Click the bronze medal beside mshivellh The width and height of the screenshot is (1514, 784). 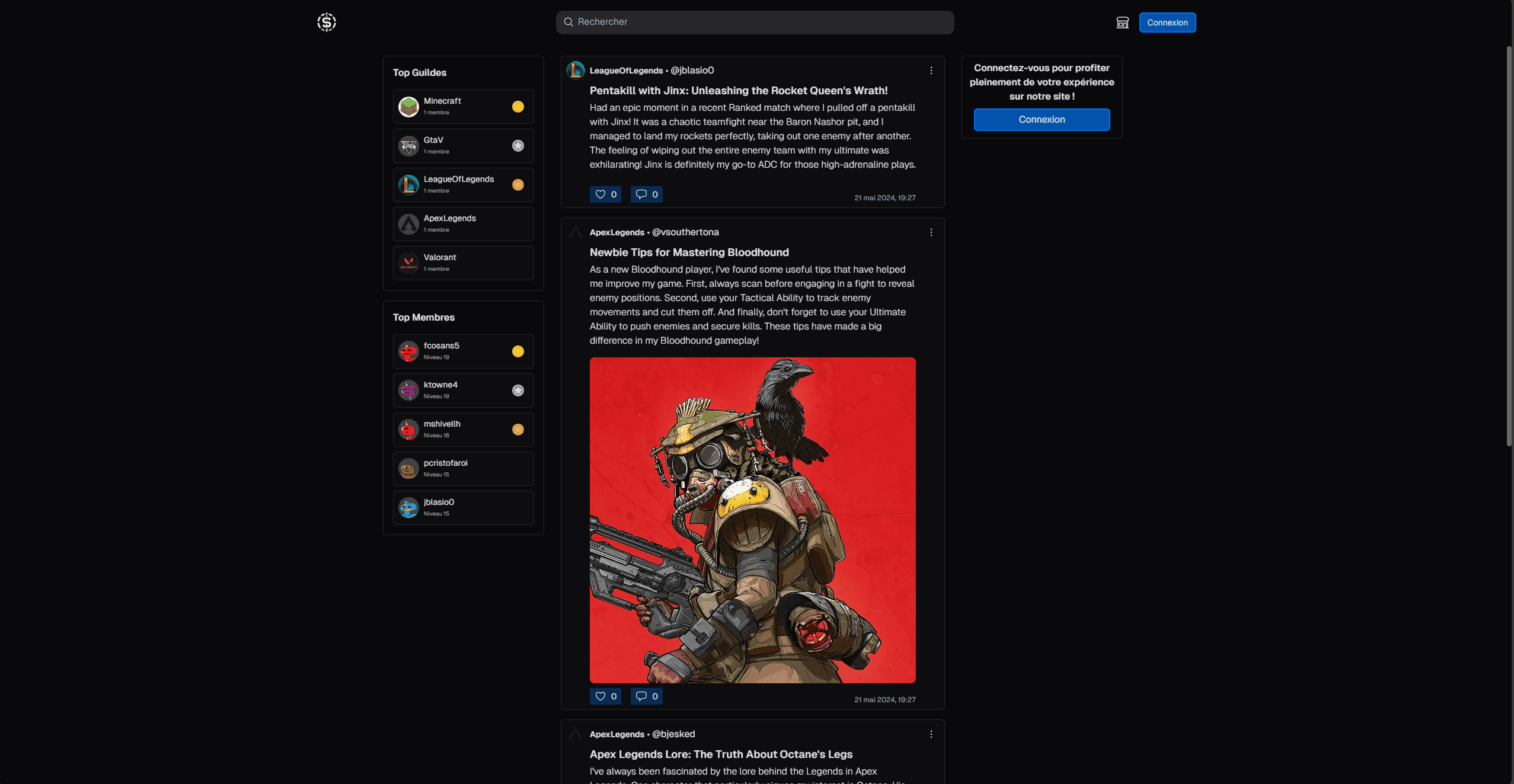[518, 430]
